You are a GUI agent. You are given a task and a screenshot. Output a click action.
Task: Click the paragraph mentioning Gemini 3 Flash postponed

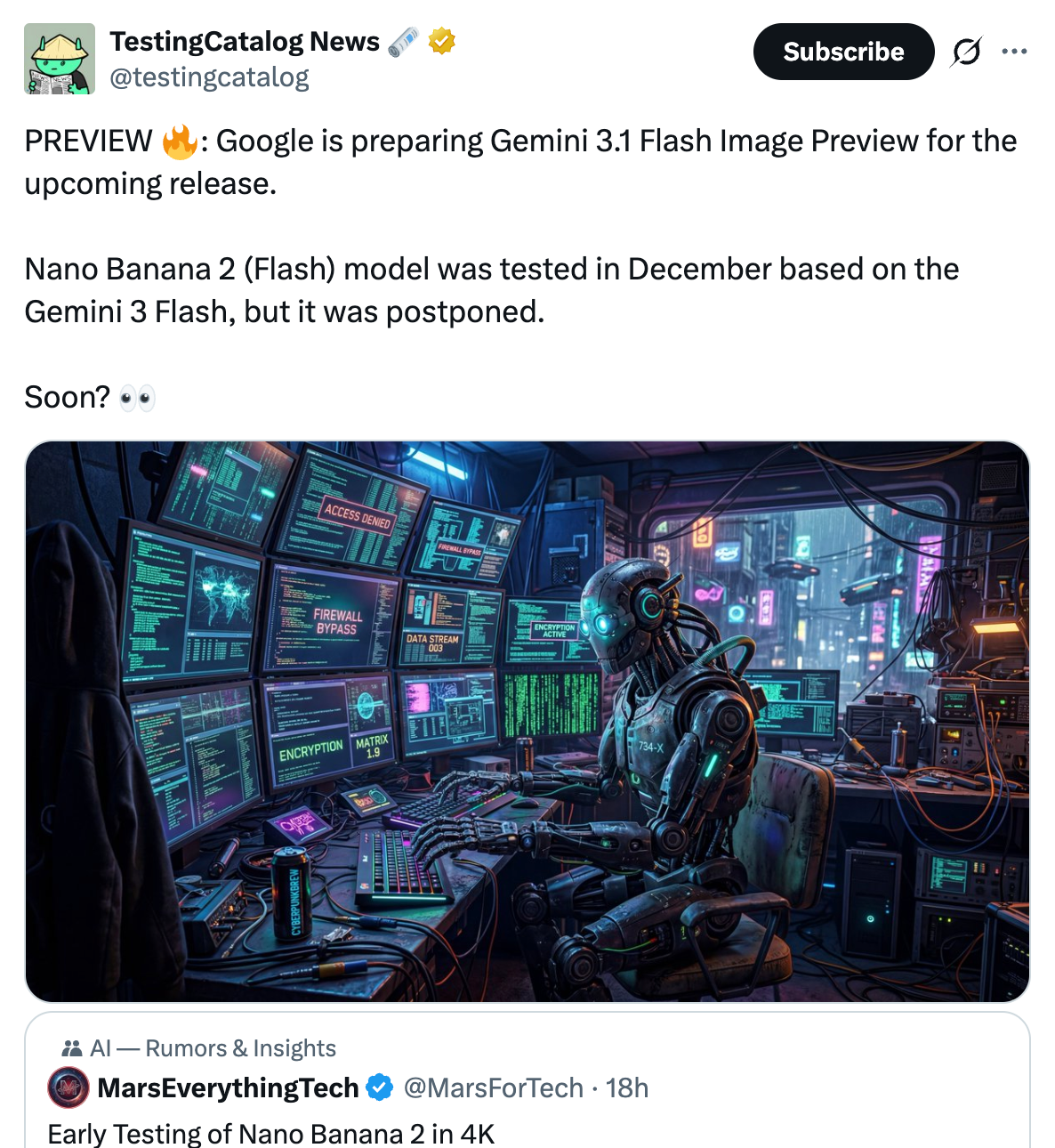(491, 290)
